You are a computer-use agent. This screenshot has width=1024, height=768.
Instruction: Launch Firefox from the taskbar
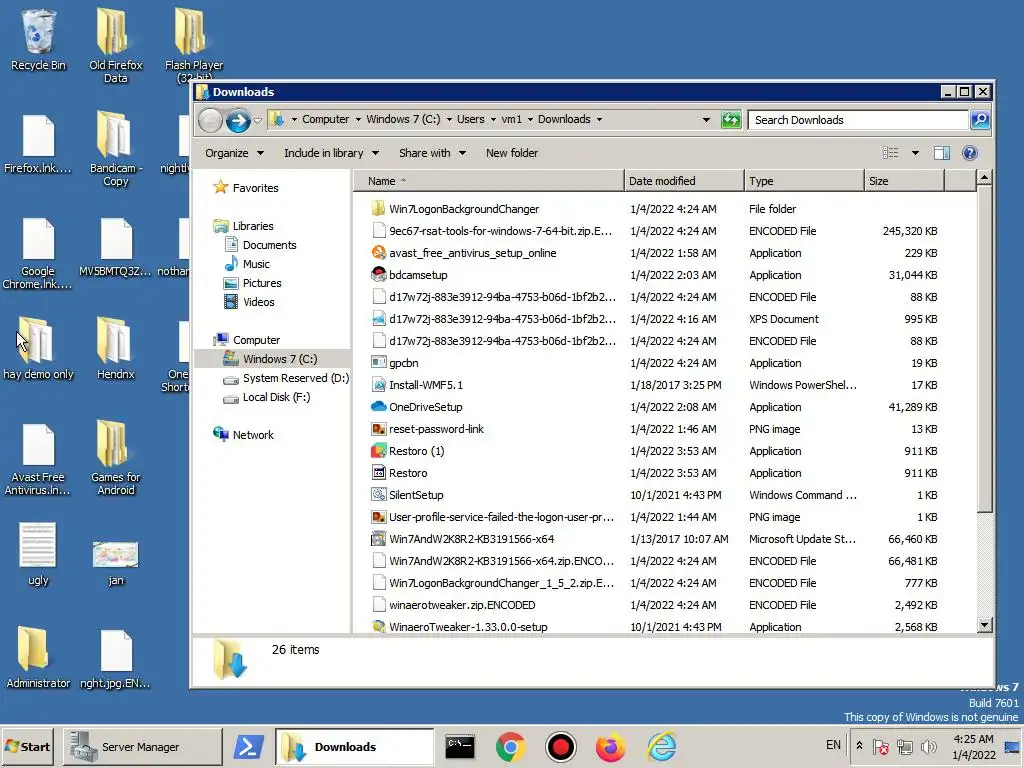[x=610, y=746]
